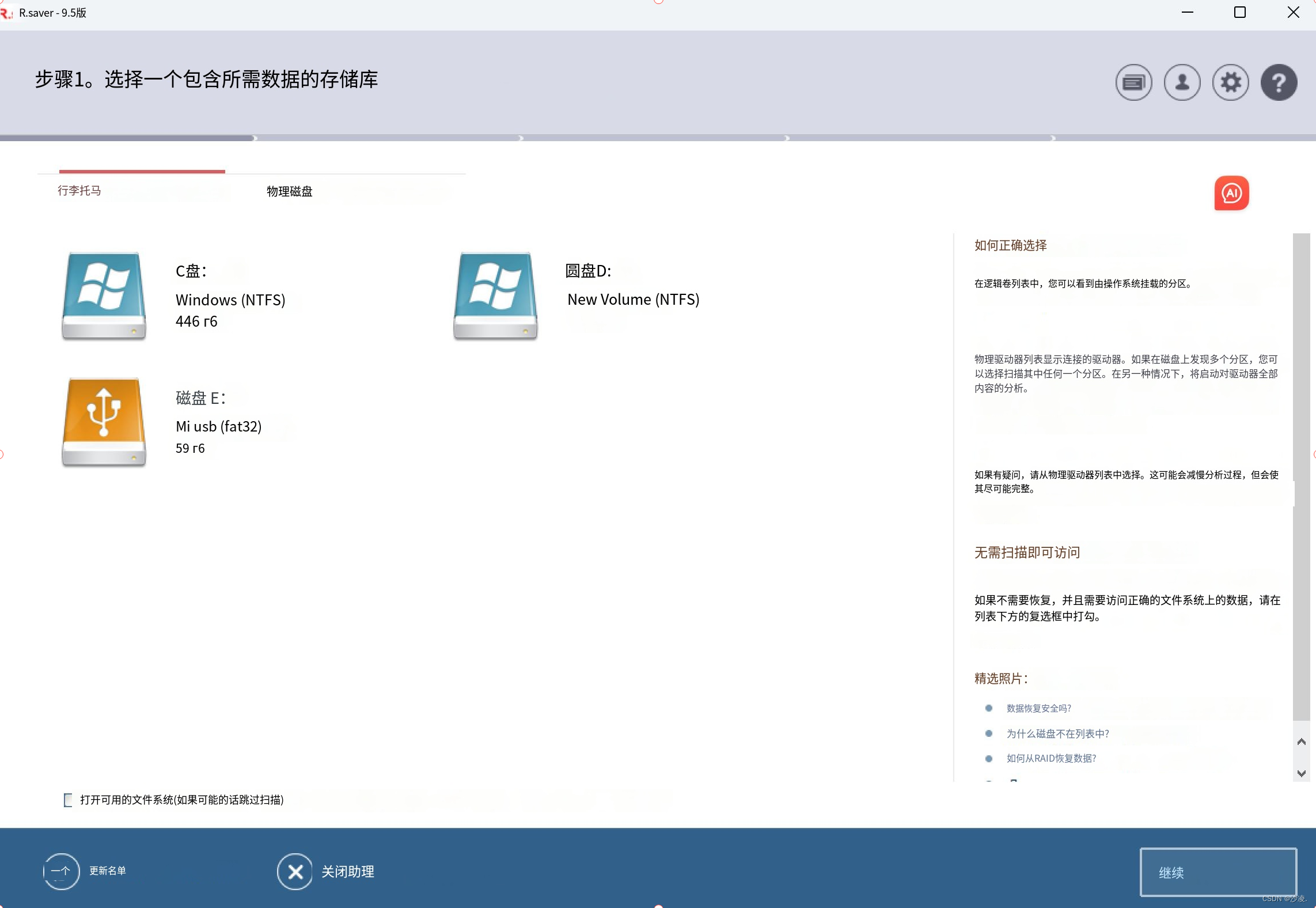This screenshot has width=1316, height=908.
Task: Click the question mark help icon
Action: tap(1279, 82)
